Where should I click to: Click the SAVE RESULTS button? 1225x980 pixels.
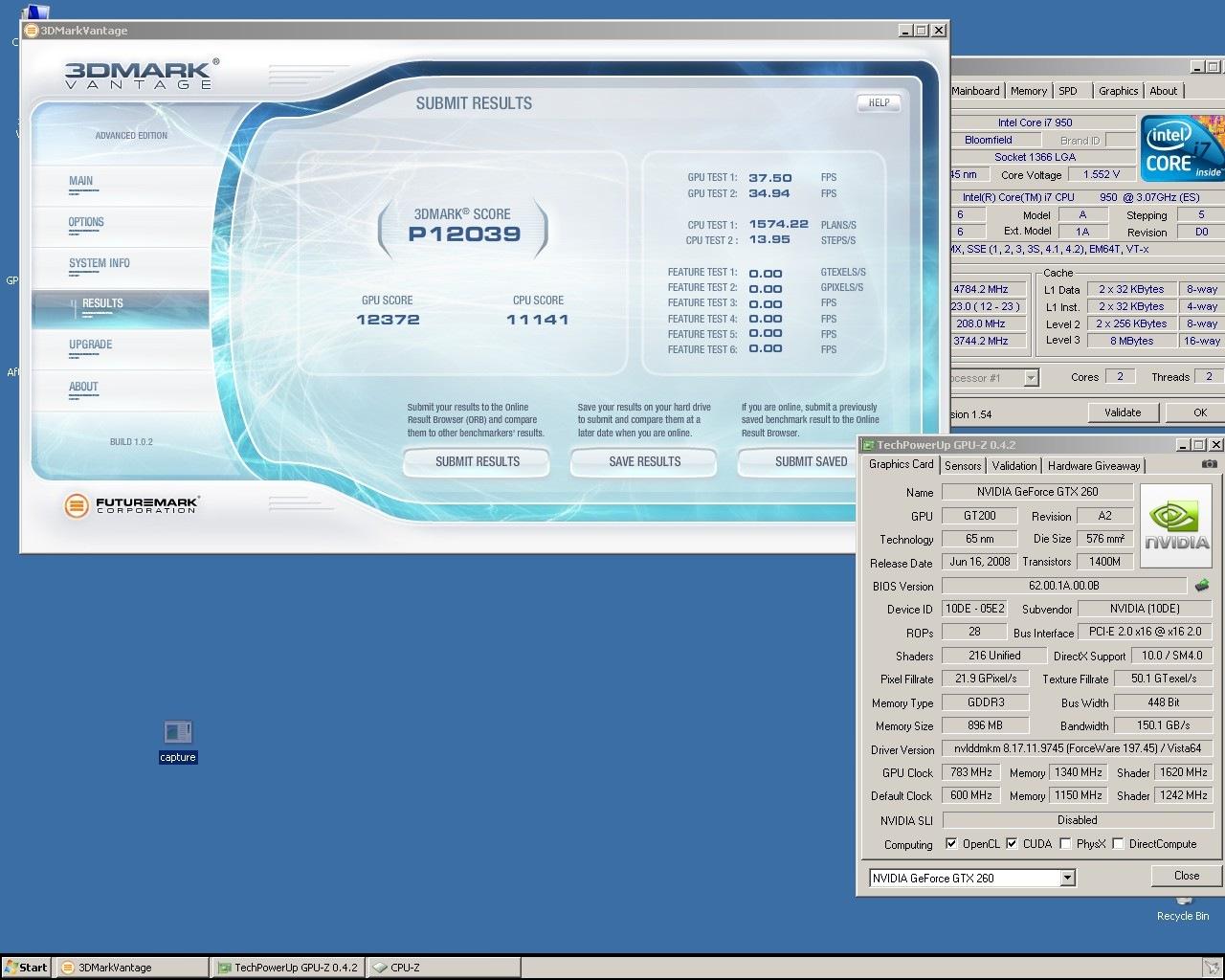pos(644,461)
